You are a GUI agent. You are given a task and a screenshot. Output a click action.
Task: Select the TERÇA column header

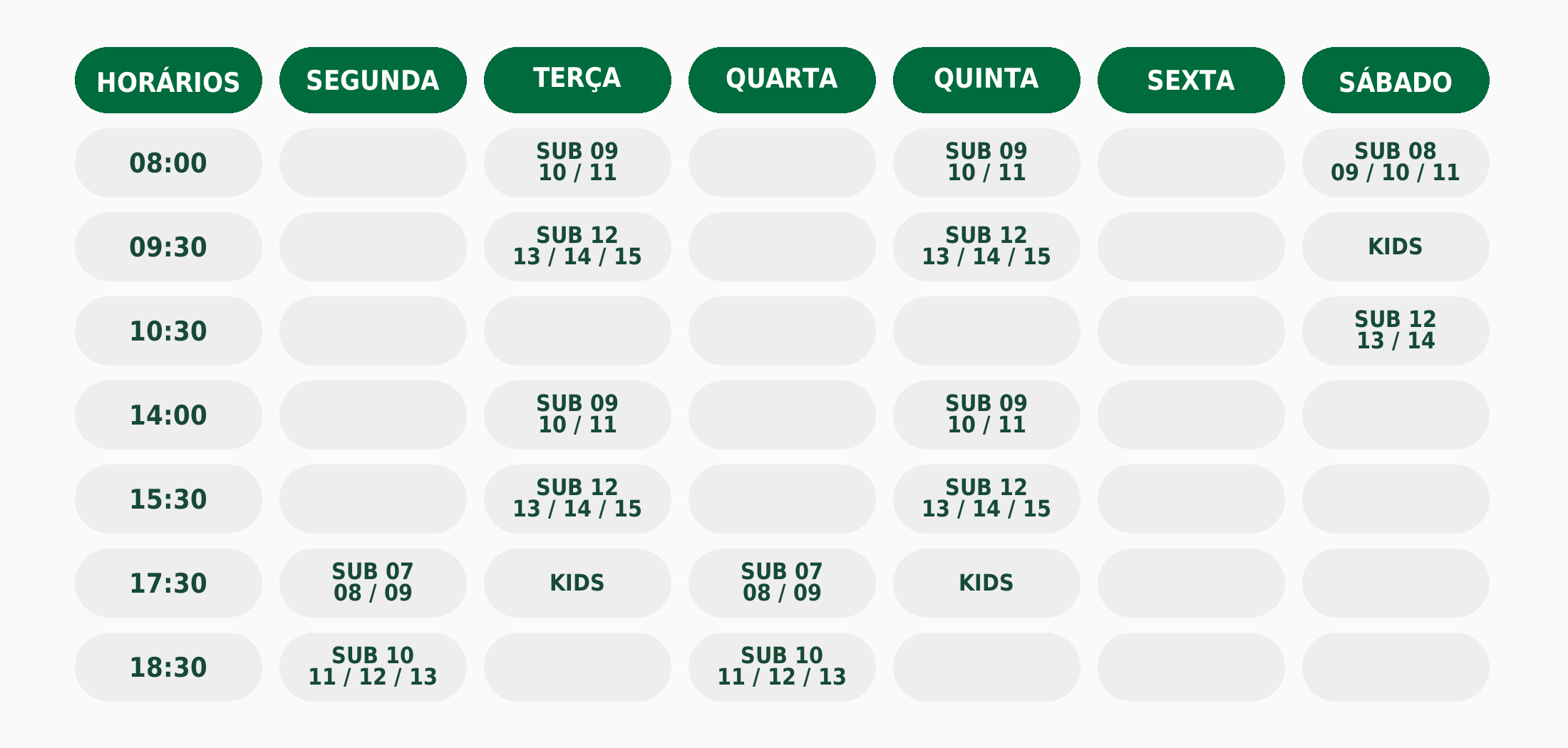(577, 80)
